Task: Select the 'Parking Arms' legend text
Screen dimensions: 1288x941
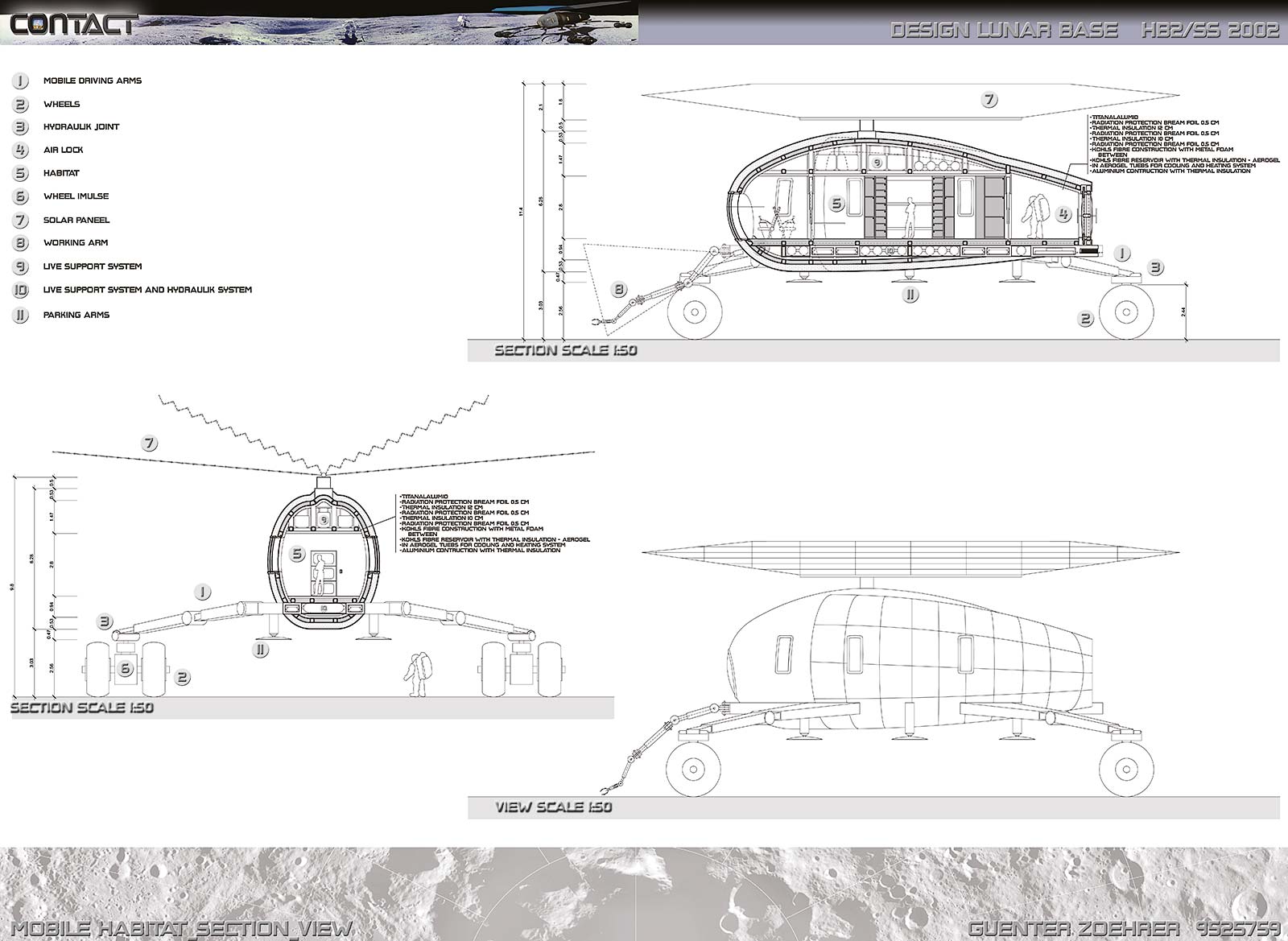Action: [76, 315]
